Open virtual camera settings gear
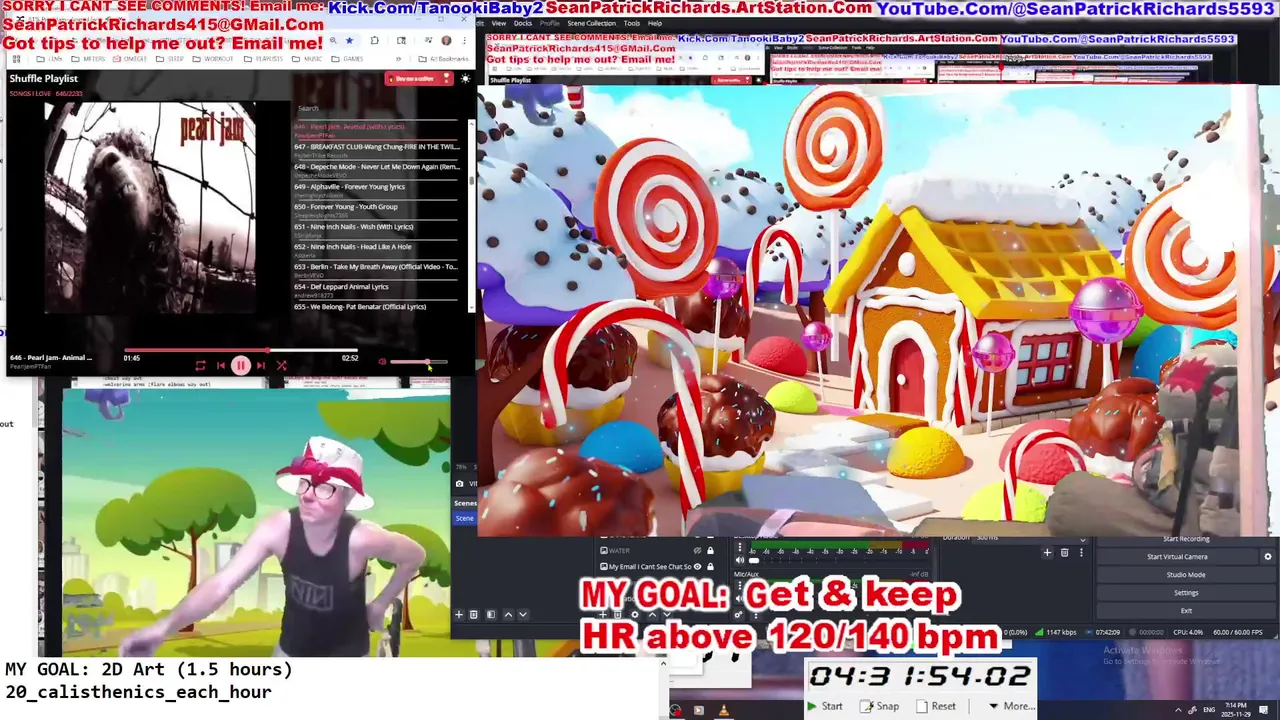 (1268, 557)
